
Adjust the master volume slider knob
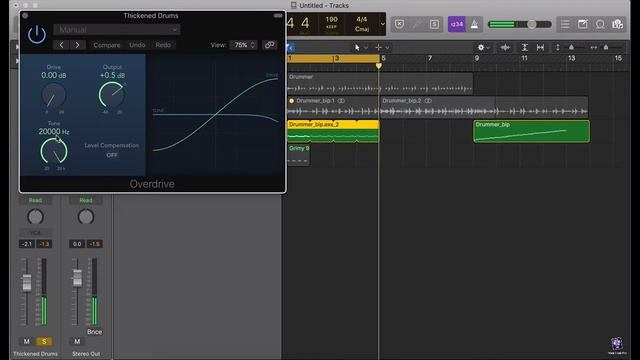pos(531,24)
